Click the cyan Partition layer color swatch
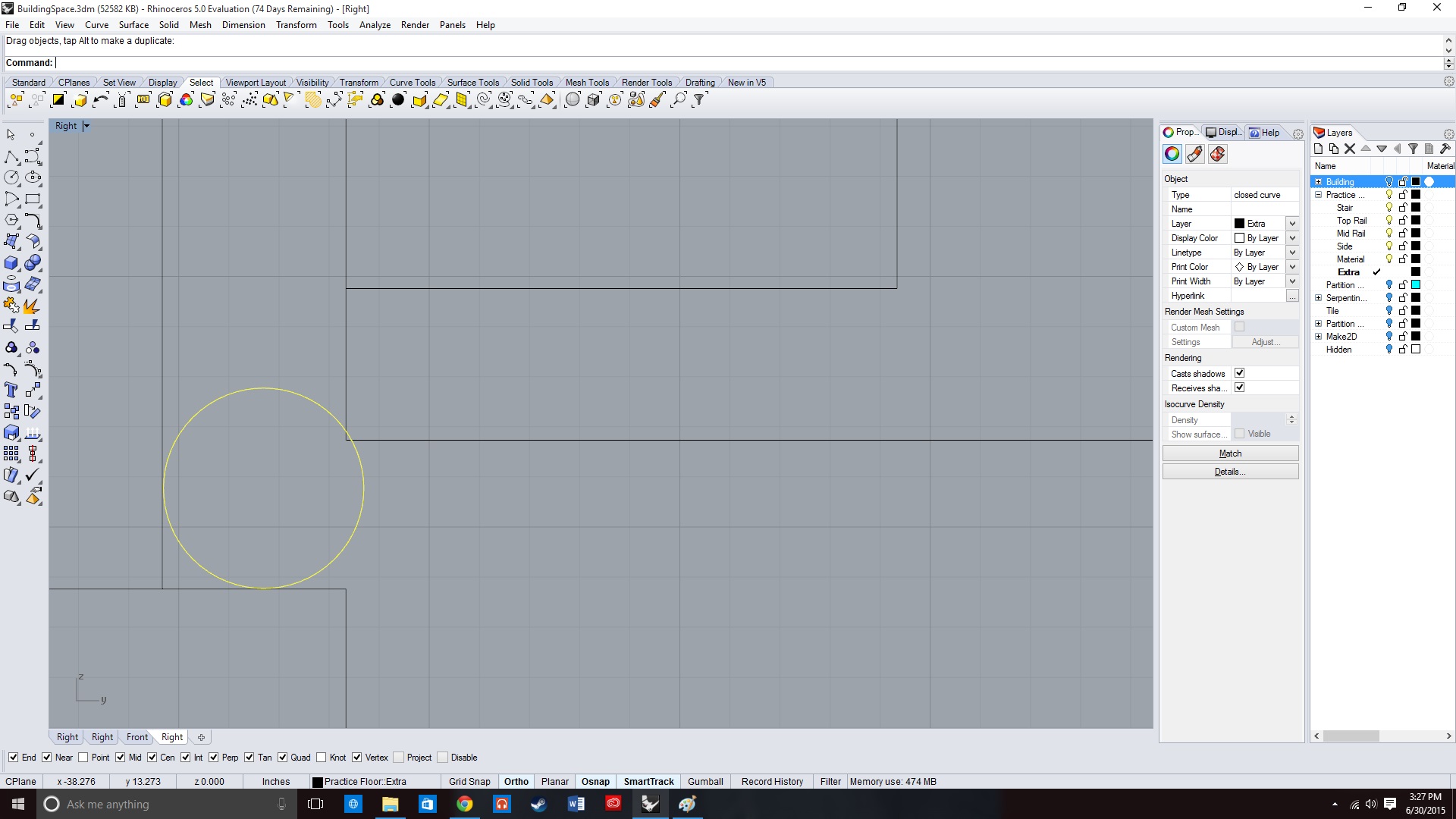Viewport: 1456px width, 819px height. [1415, 285]
